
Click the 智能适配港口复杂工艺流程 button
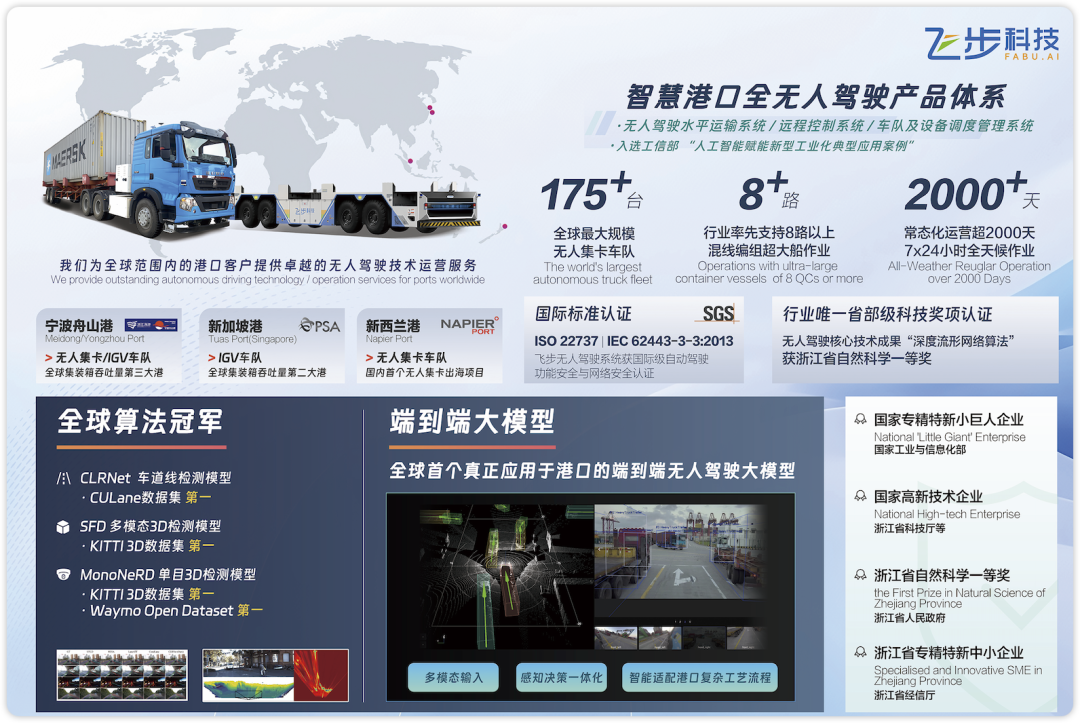(x=699, y=677)
